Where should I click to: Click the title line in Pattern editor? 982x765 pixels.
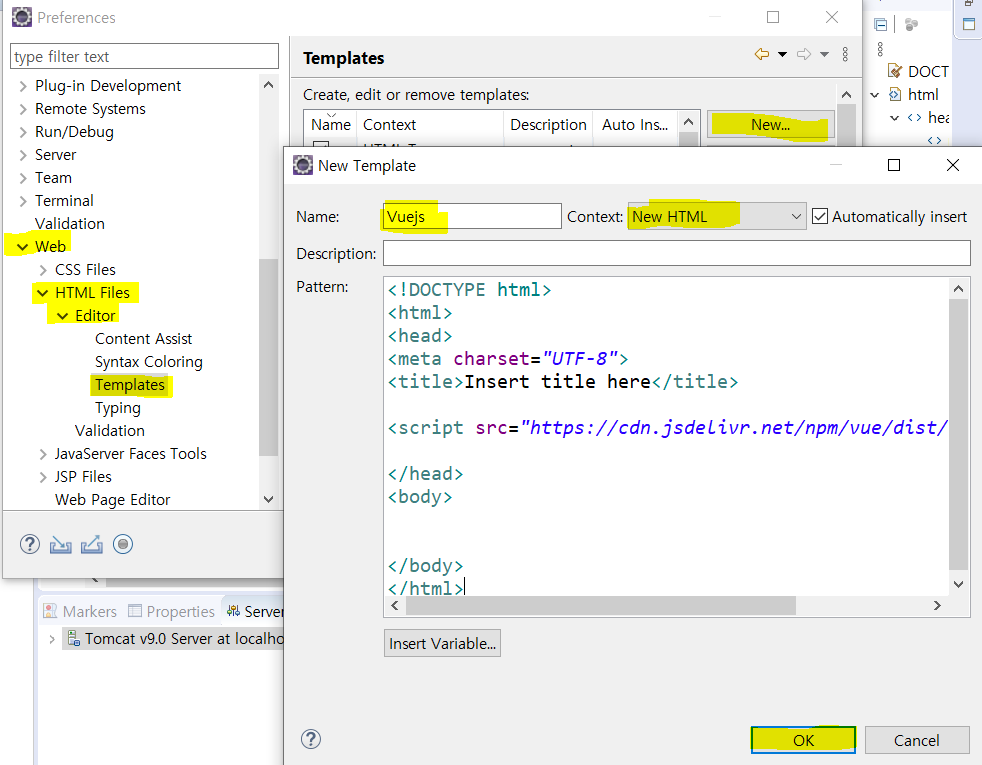tap(562, 382)
